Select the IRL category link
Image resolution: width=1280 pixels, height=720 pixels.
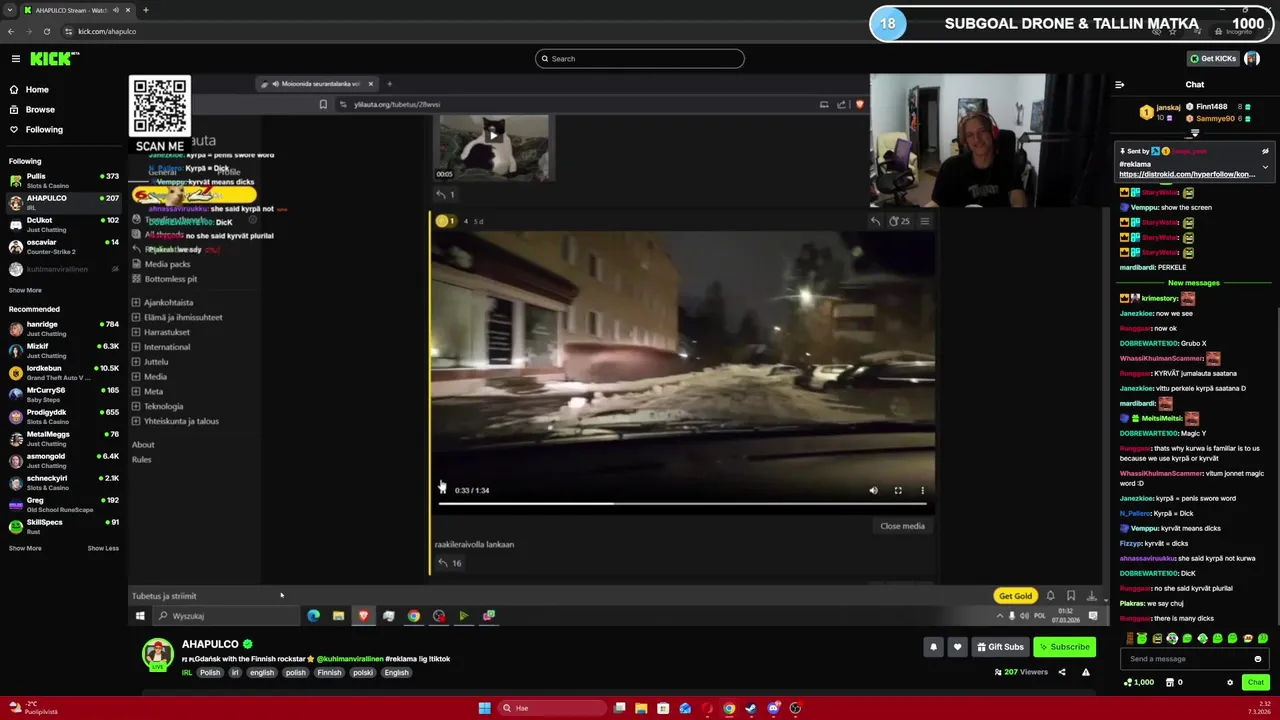(187, 673)
